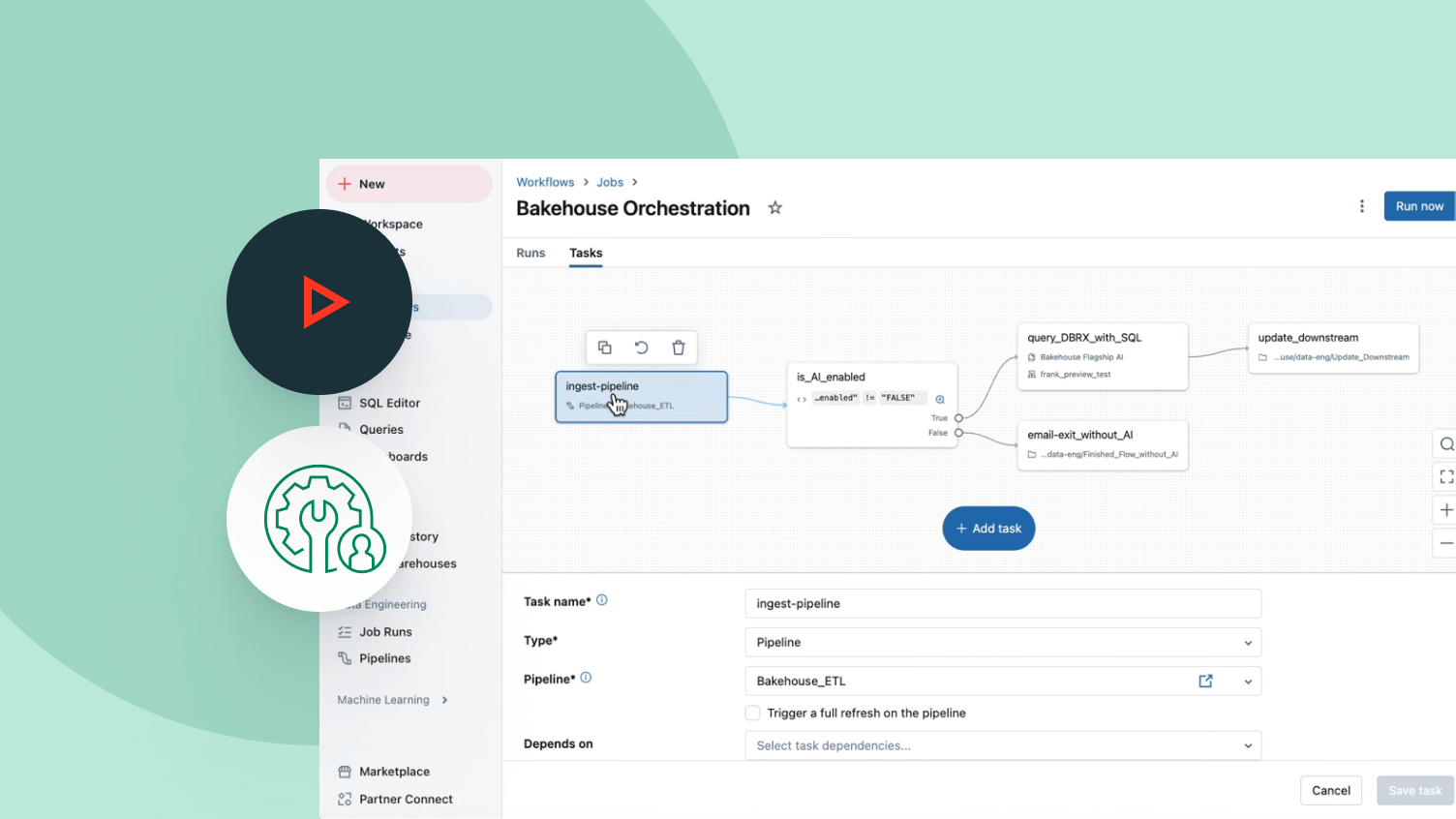This screenshot has height=819, width=1456.
Task: Click the zoom in plus on canvas
Action: (x=1446, y=510)
